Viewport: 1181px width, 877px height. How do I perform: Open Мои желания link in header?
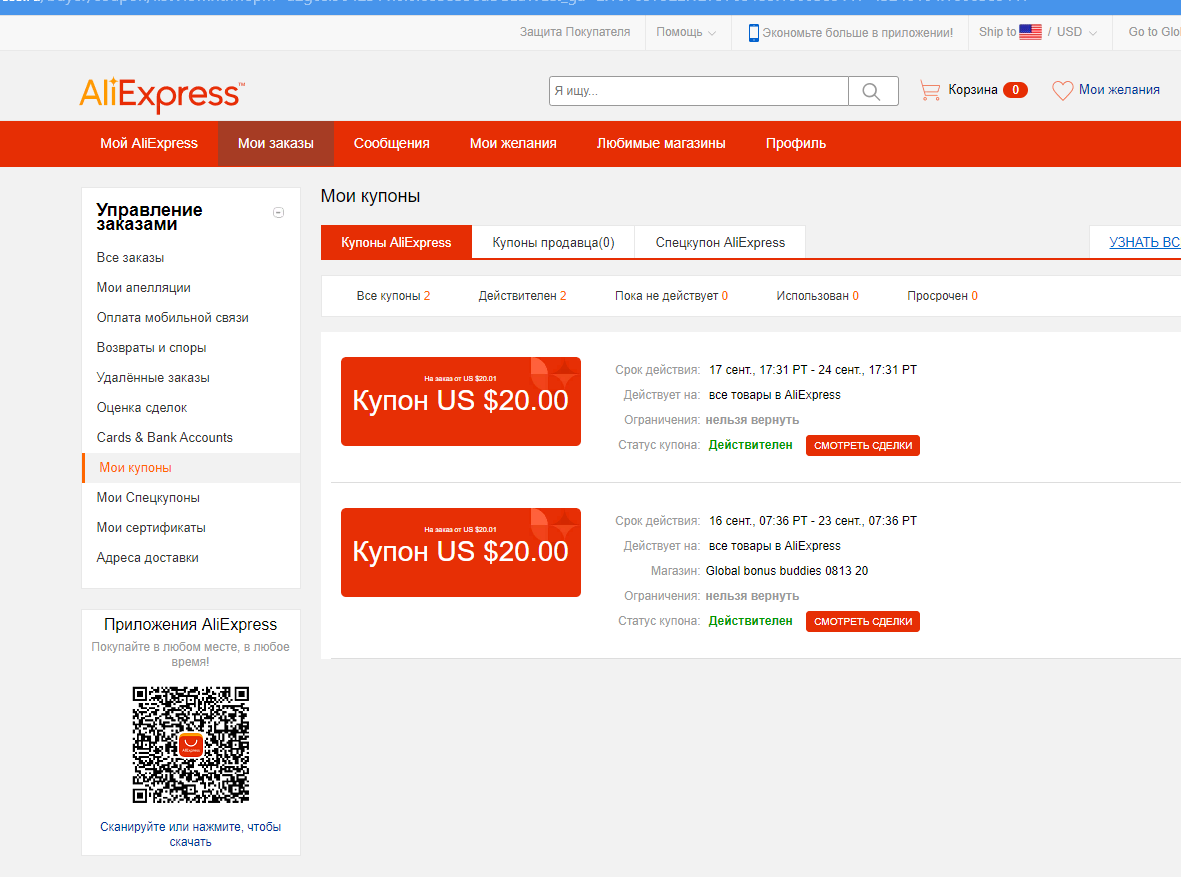coord(1119,90)
